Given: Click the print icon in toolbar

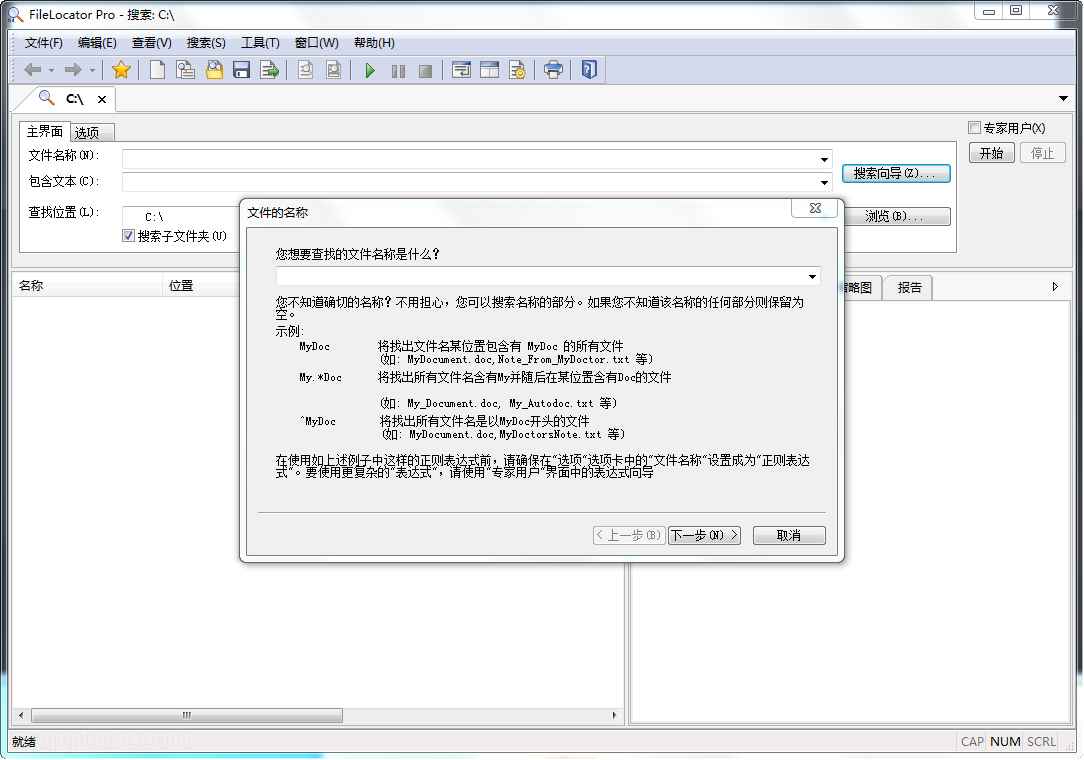Looking at the screenshot, I should click(x=553, y=70).
